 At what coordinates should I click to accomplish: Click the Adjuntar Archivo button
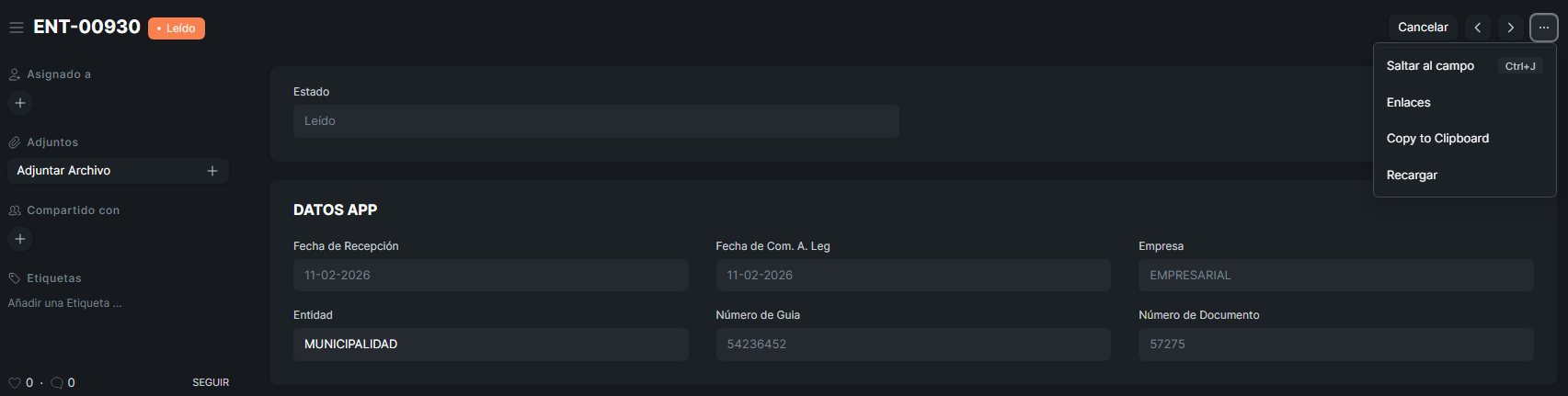(x=64, y=171)
